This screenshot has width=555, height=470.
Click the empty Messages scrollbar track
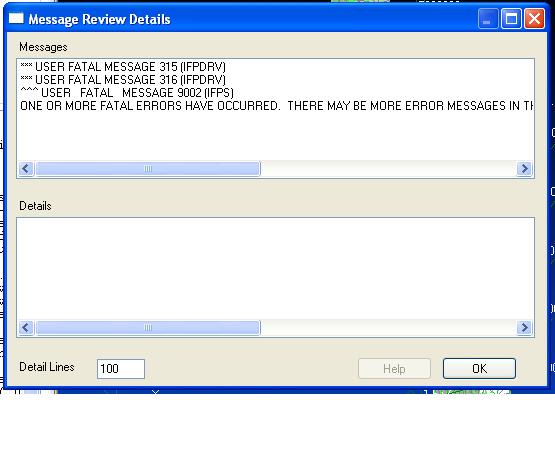(x=388, y=168)
